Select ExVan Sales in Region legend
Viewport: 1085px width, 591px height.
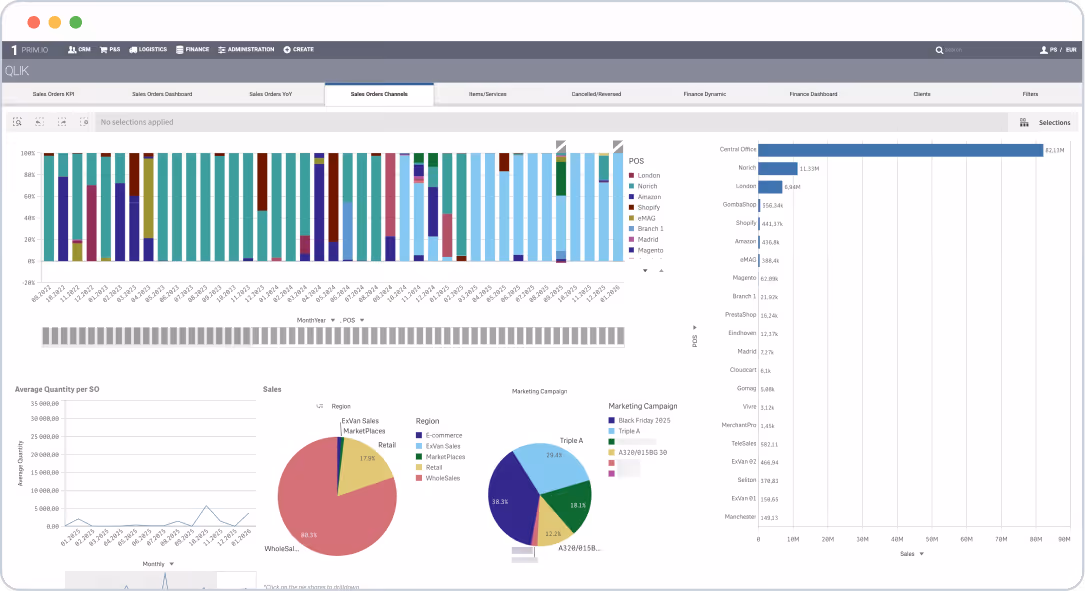point(438,446)
